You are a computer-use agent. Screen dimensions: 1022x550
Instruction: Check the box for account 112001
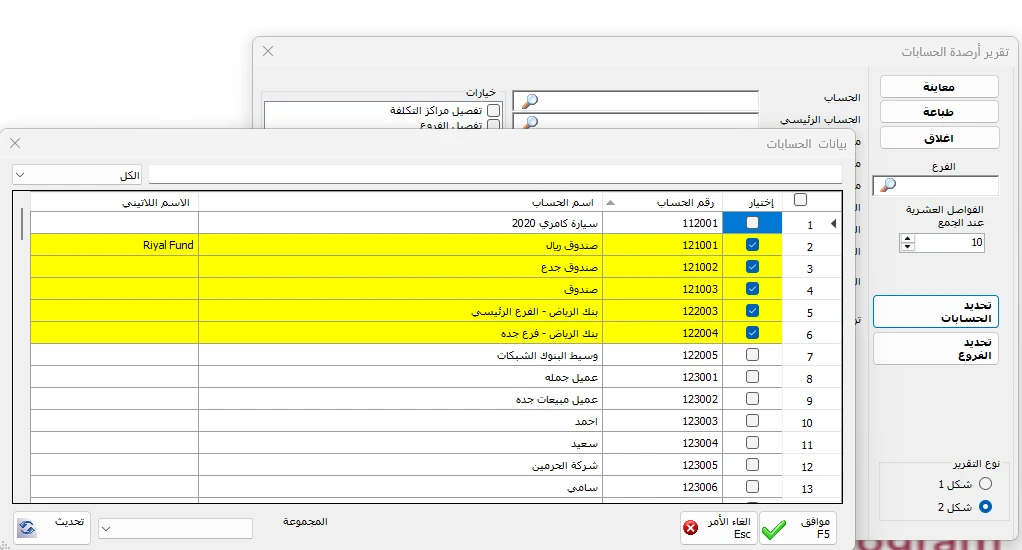752,223
